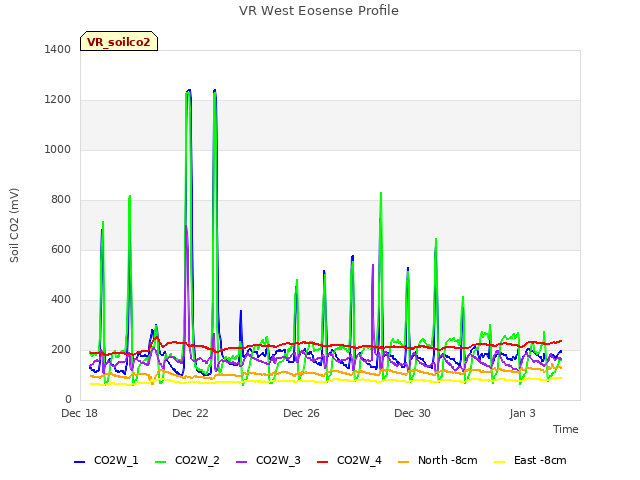640x480 pixels.
Task: Click the 0 y-axis tick label
Action: tap(68, 399)
